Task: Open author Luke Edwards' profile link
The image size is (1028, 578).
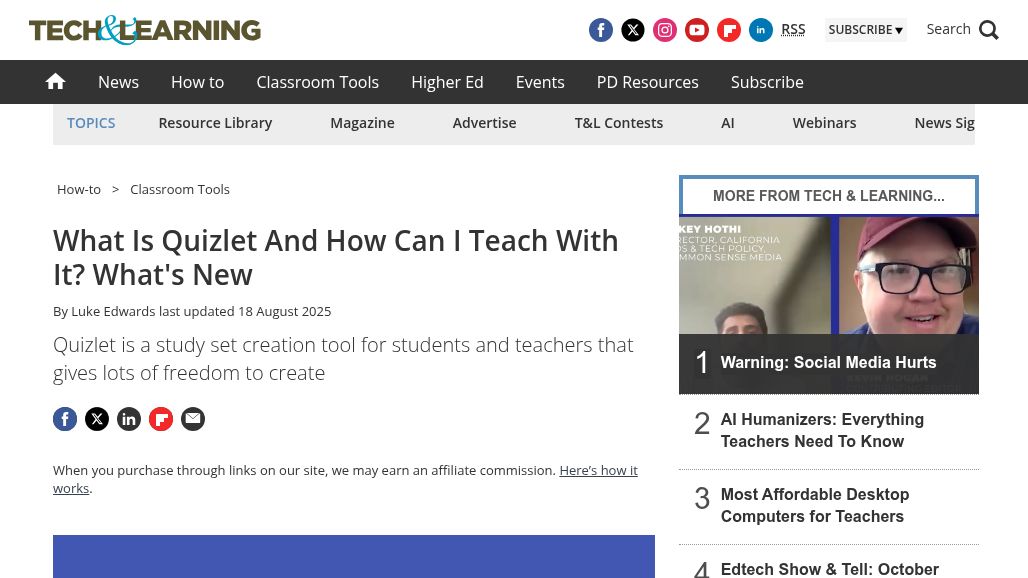Action: (113, 311)
